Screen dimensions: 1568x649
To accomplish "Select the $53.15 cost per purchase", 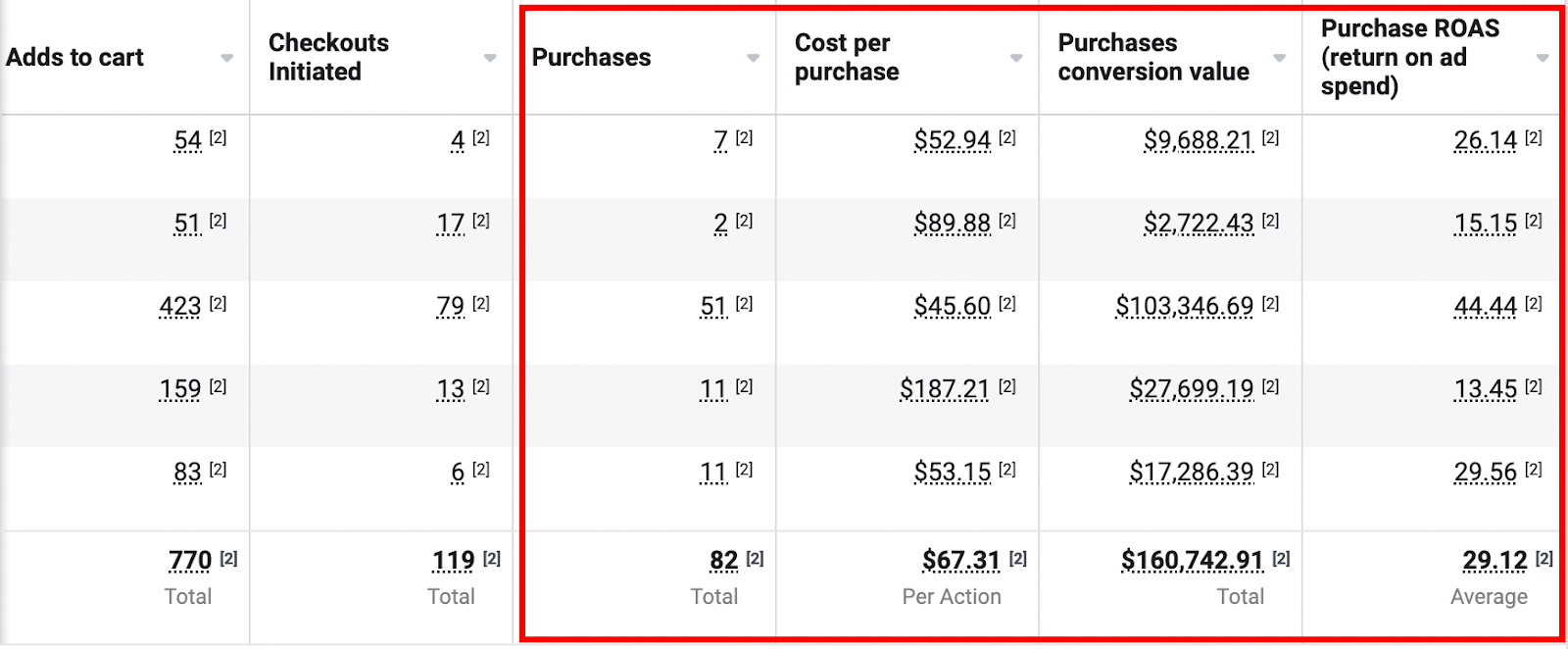I will coord(953,473).
